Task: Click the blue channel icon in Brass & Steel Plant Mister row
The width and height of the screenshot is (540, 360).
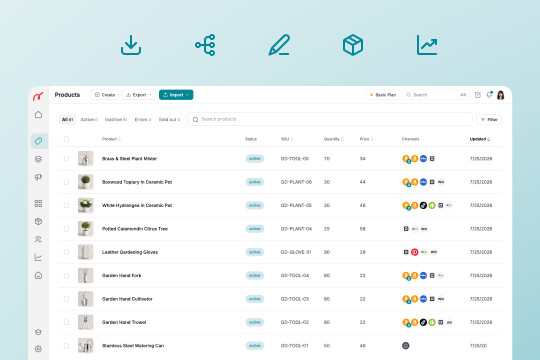Action: tap(423, 158)
